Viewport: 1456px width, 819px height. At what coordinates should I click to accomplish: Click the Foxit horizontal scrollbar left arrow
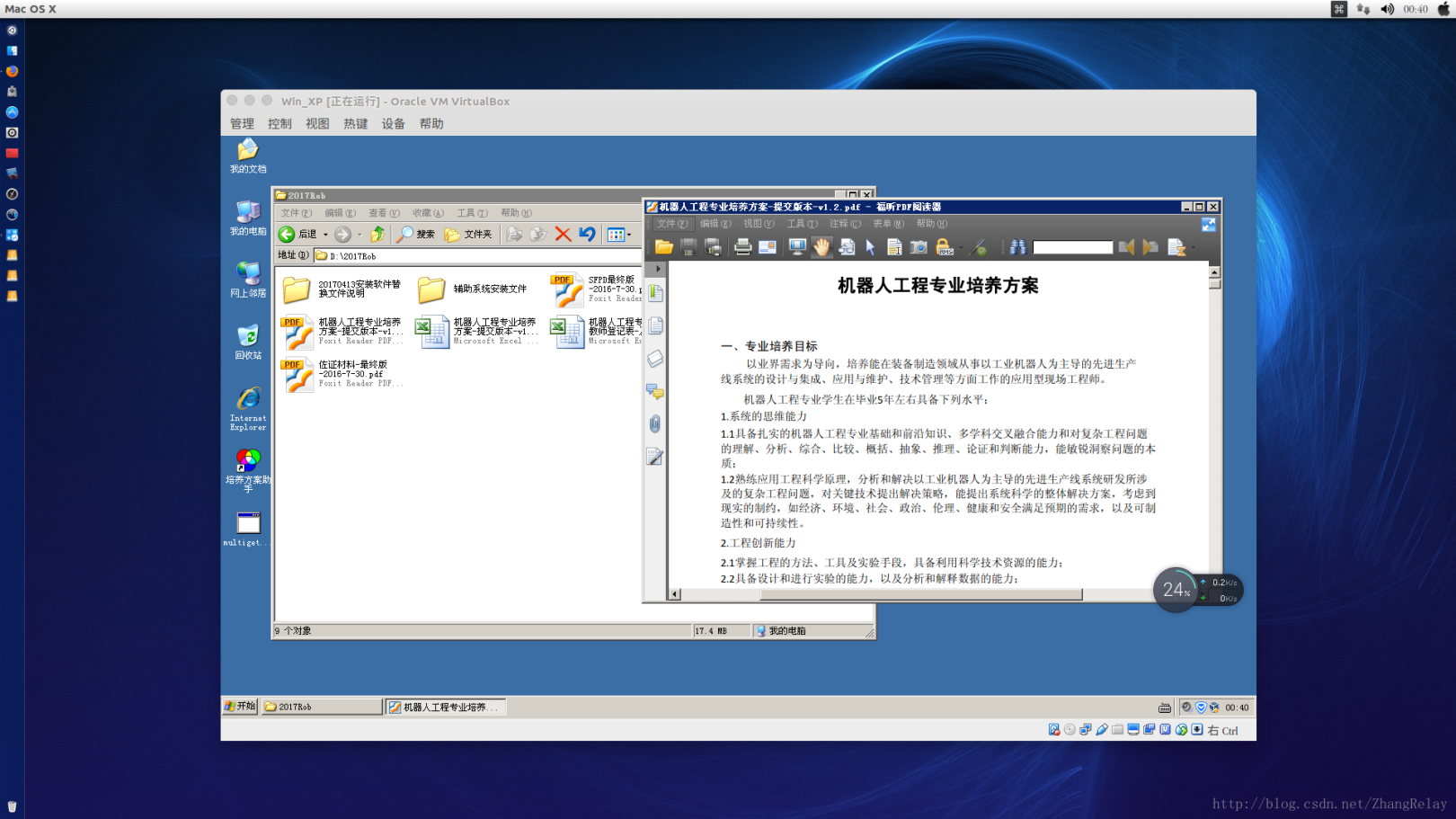[x=675, y=594]
